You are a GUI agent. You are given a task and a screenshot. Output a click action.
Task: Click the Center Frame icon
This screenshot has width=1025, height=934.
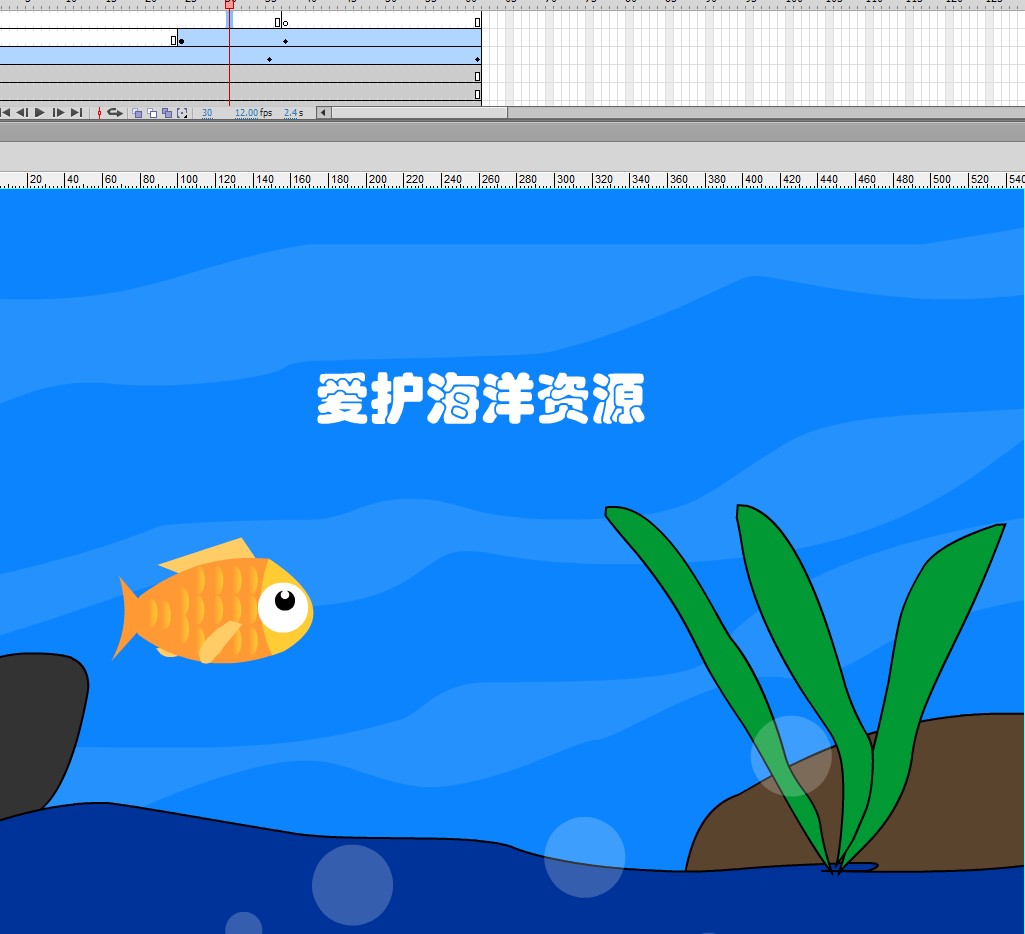[100, 113]
